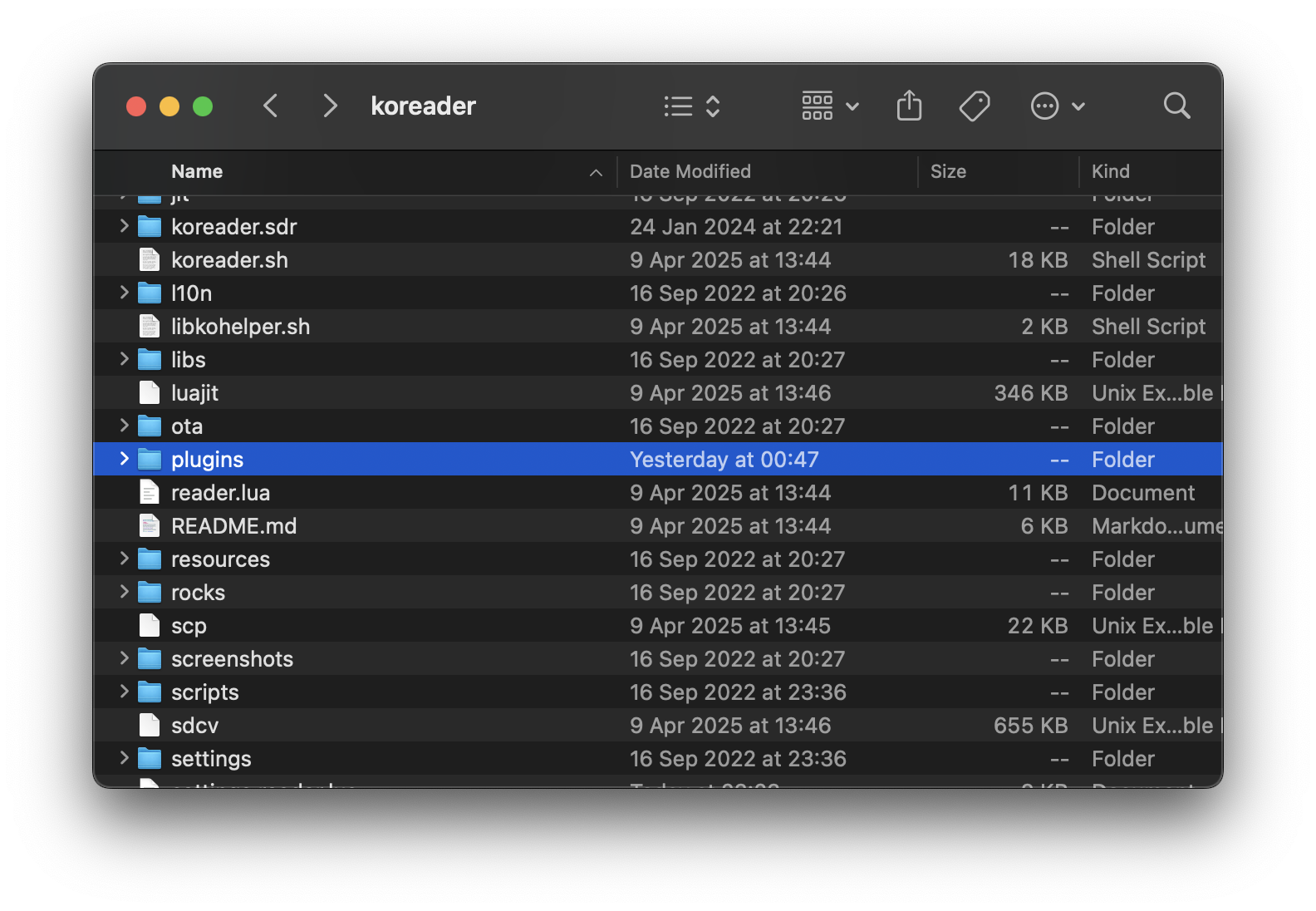
Task: Click the '655 KB' size value
Action: click(x=1030, y=726)
